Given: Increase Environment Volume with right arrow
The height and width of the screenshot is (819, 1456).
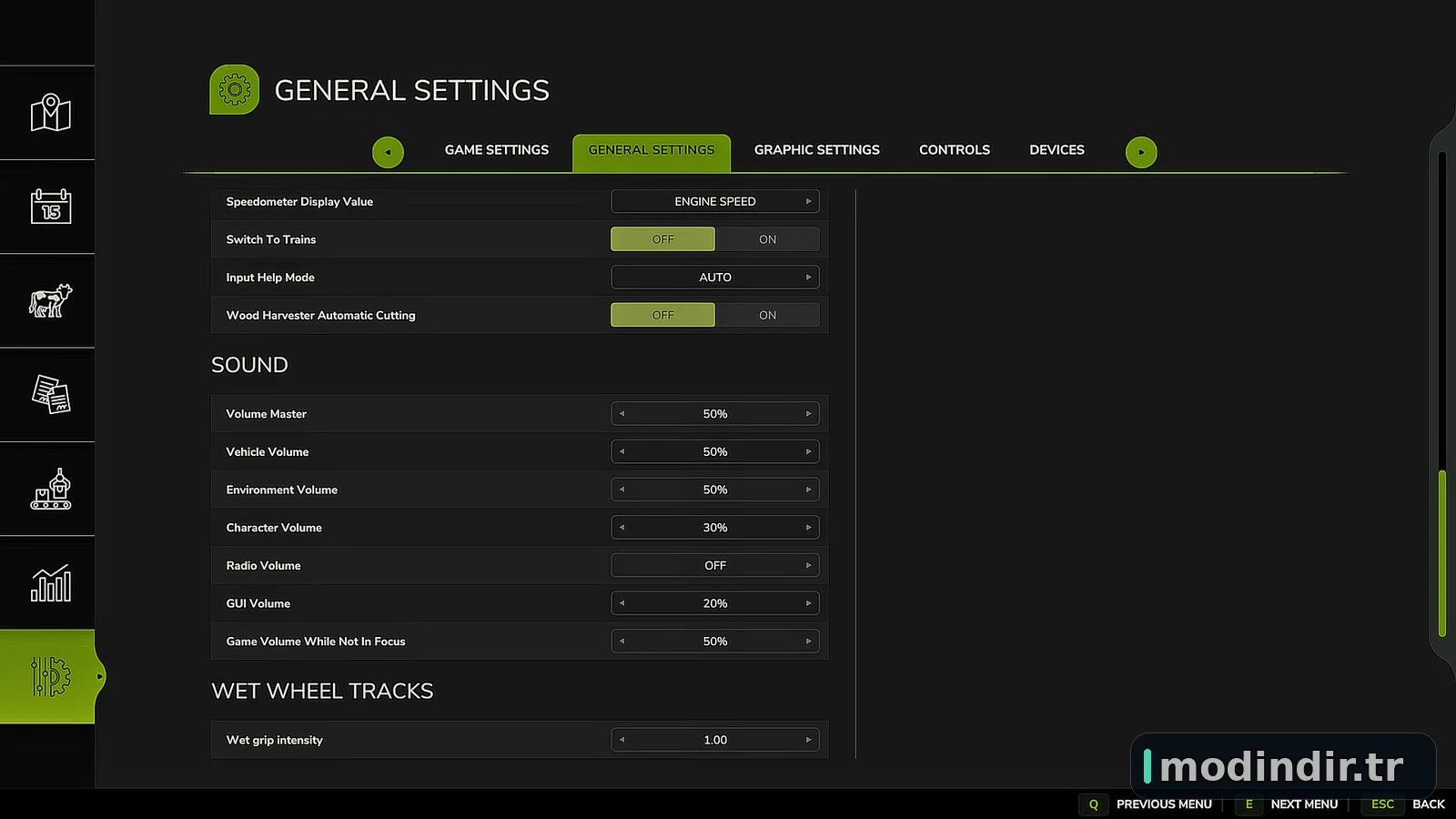Looking at the screenshot, I should [x=808, y=490].
